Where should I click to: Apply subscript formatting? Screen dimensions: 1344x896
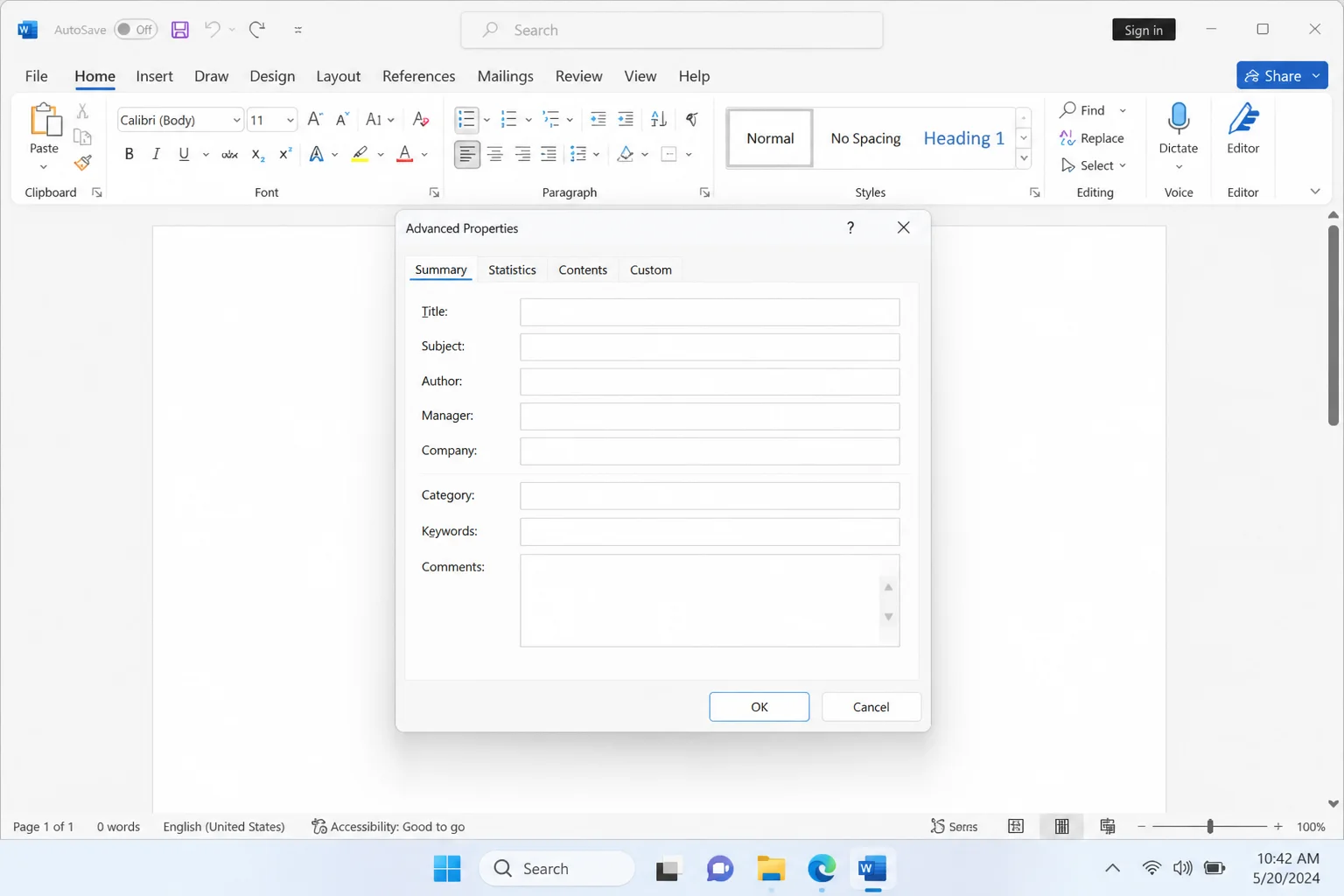click(x=258, y=155)
